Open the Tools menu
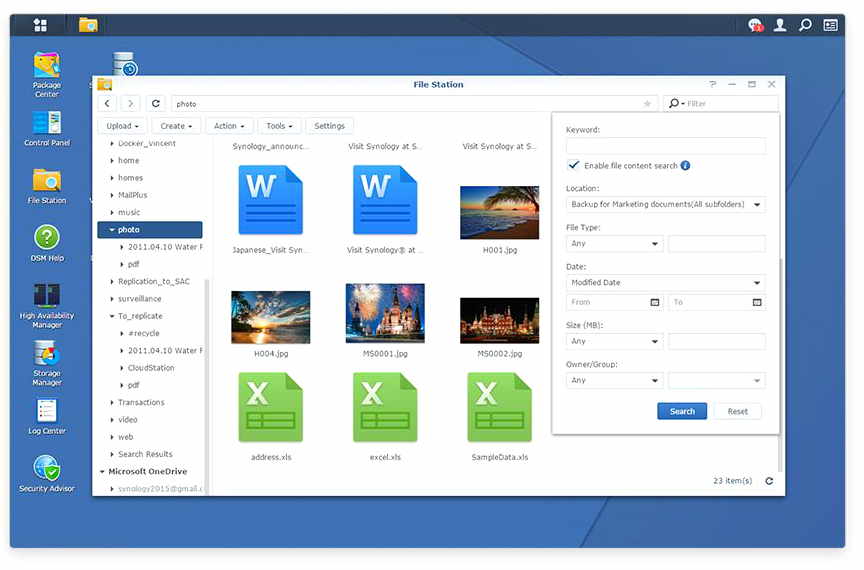This screenshot has width=864, height=570. pyautogui.click(x=278, y=126)
